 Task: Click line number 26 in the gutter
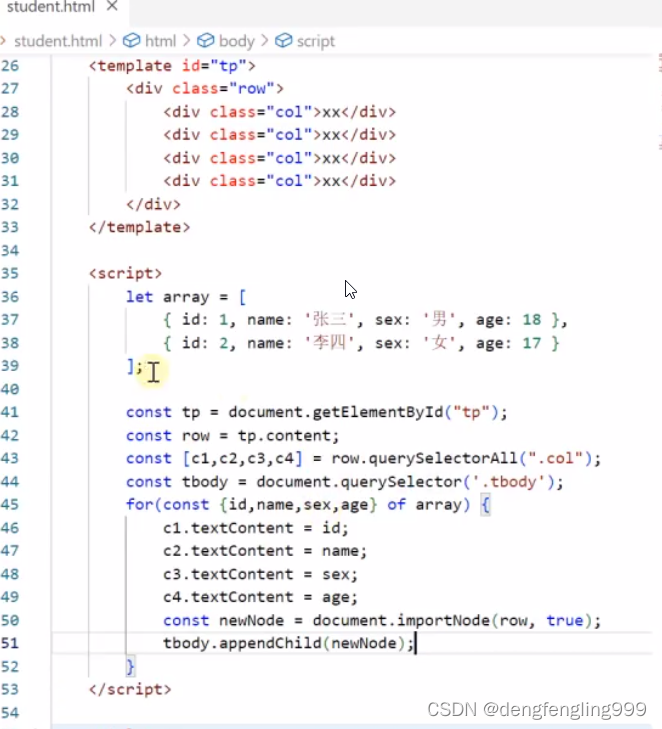[10, 66]
